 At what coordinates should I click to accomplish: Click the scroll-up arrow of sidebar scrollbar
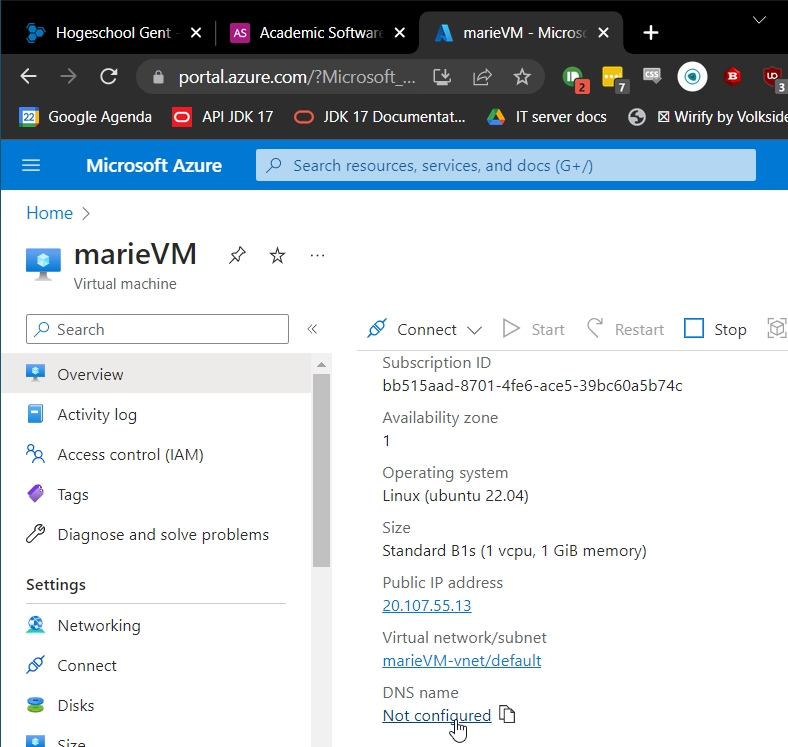(x=322, y=364)
